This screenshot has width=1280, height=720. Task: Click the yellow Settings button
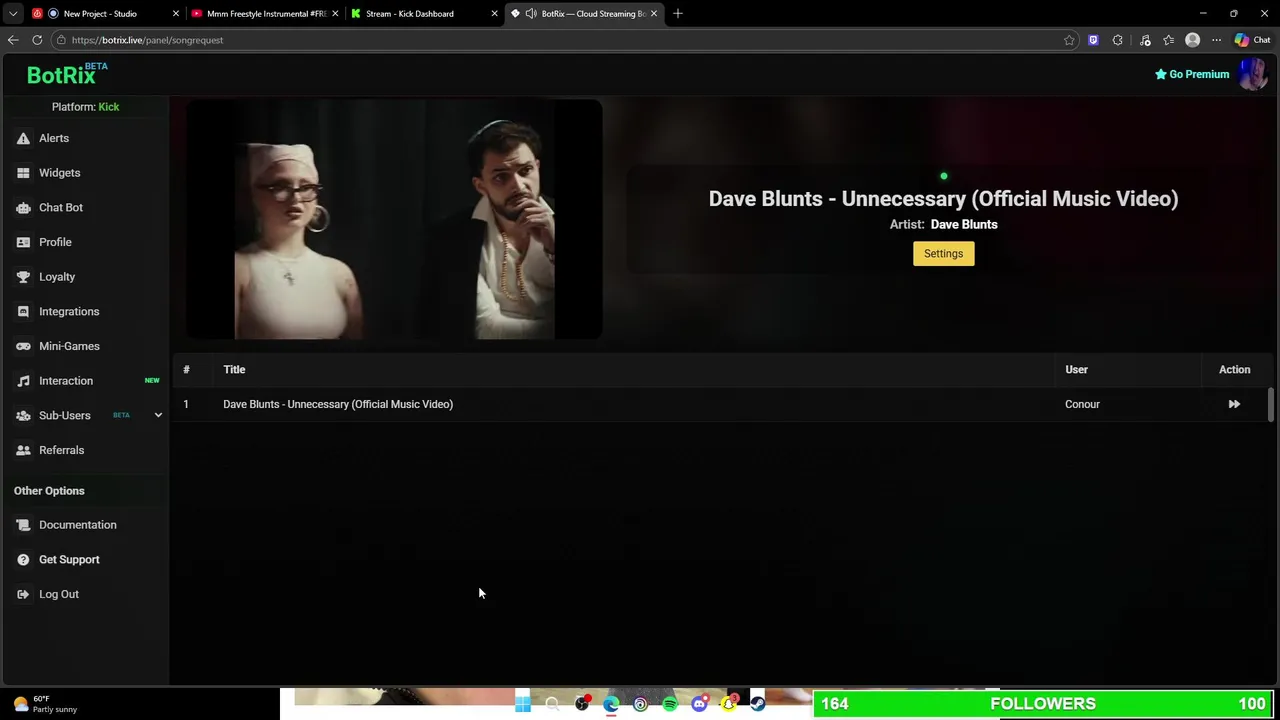[943, 253]
